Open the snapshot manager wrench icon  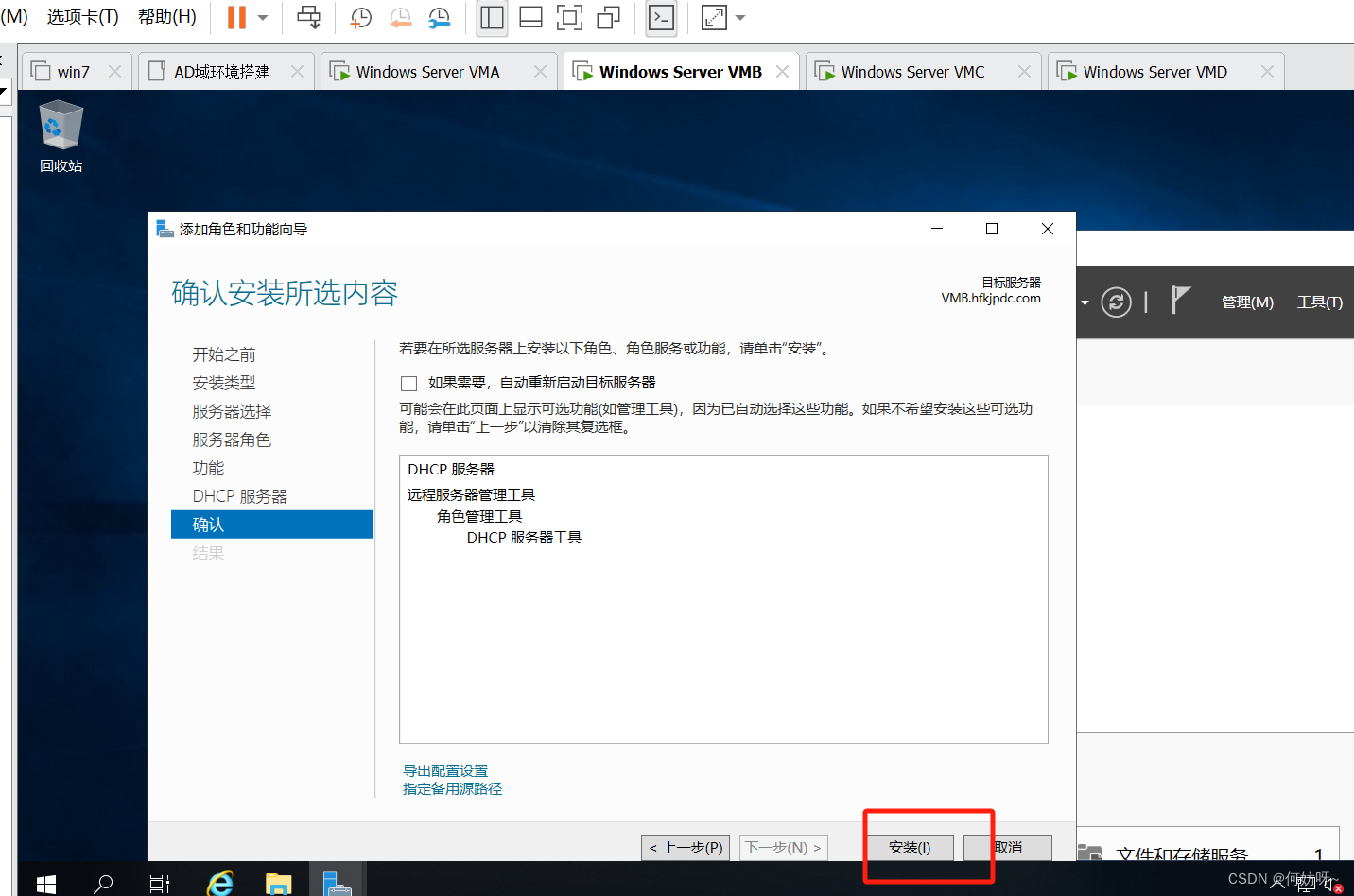click(x=440, y=17)
